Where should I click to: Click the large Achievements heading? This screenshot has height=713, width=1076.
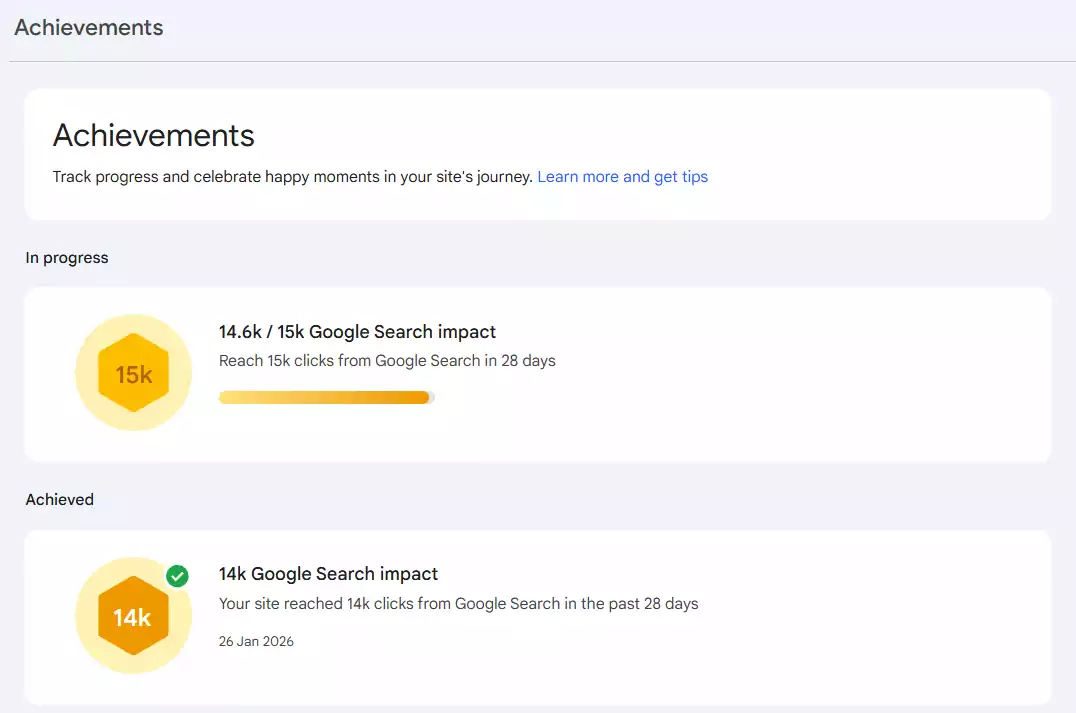pyautogui.click(x=153, y=135)
